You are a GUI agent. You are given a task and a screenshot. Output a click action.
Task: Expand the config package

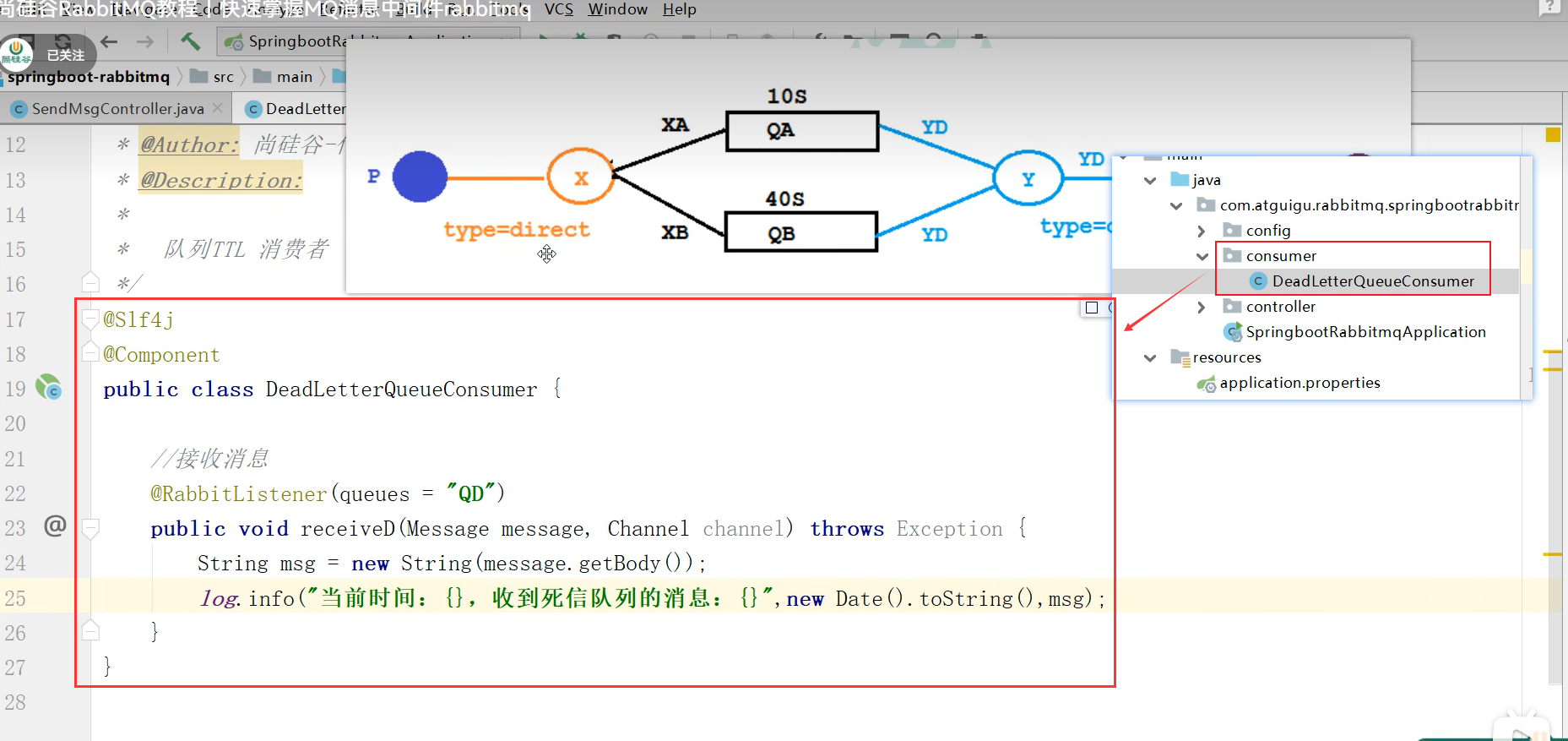(1202, 231)
